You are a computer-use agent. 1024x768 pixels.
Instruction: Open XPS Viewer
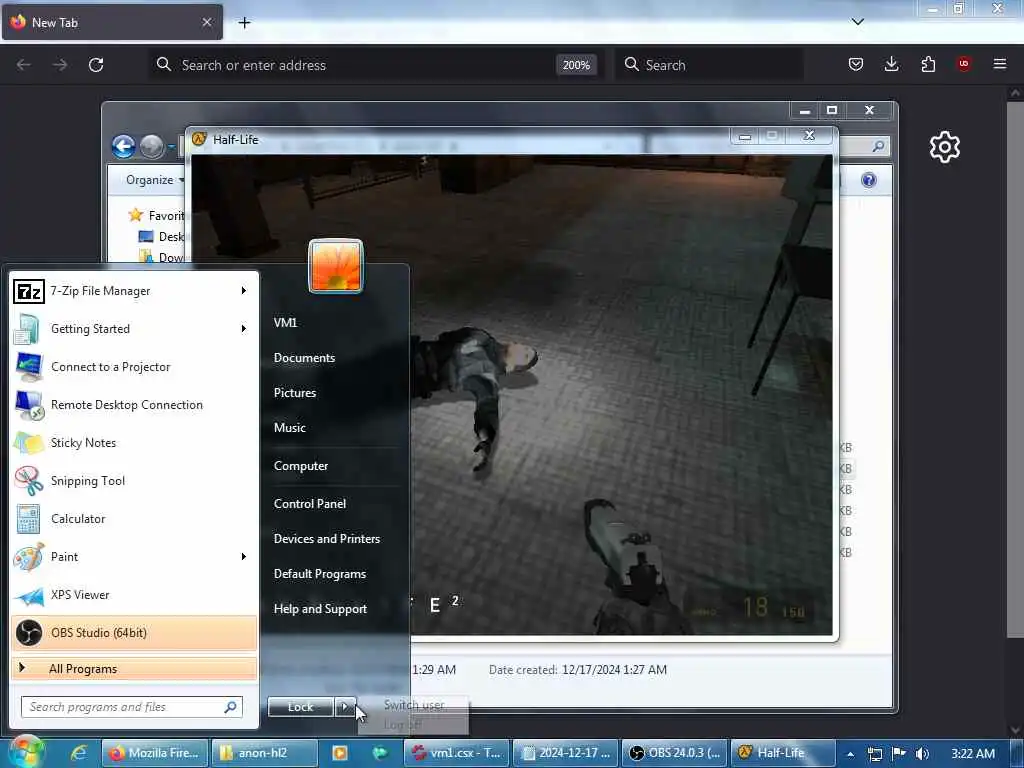coord(134,595)
